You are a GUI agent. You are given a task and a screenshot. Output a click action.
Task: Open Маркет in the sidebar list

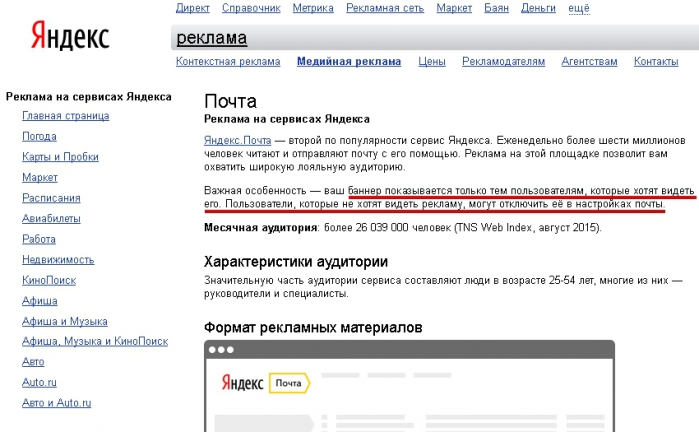pyautogui.click(x=40, y=177)
